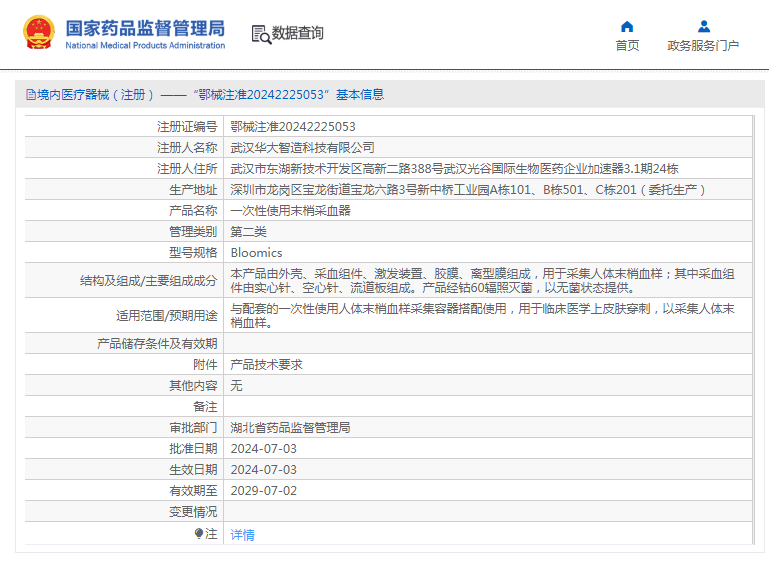The height and width of the screenshot is (565, 769).
Task: Open the 政务服务门户 link
Action: 703,46
